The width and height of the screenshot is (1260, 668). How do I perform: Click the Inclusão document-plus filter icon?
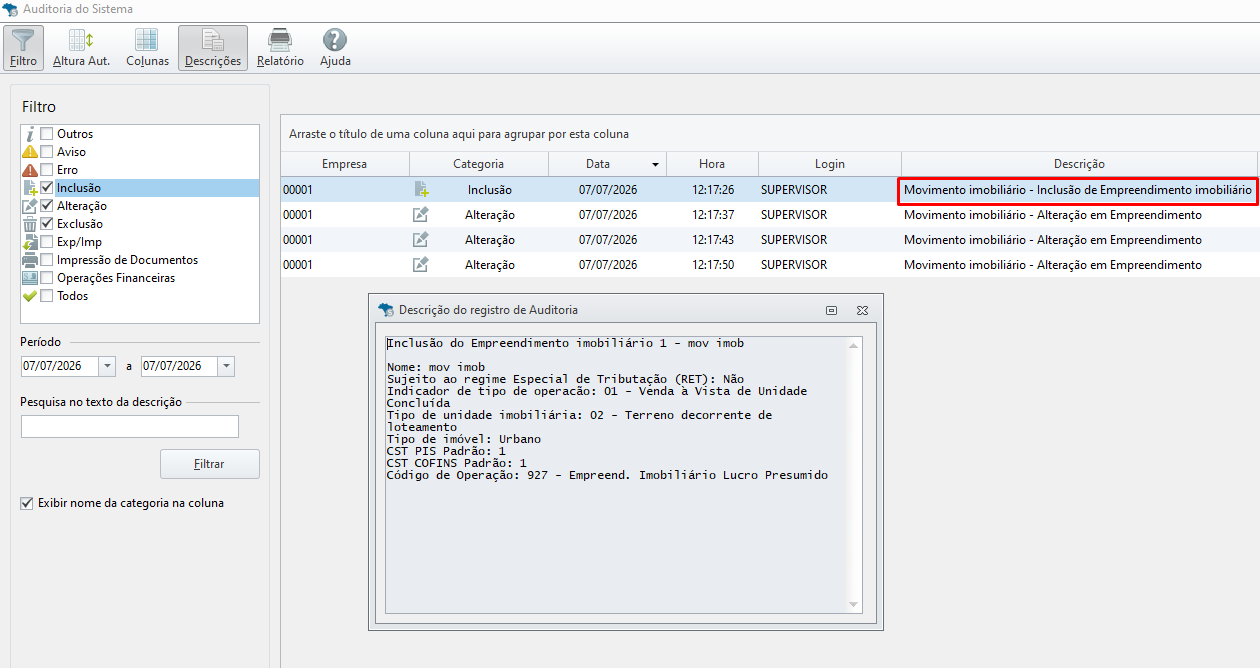click(30, 188)
